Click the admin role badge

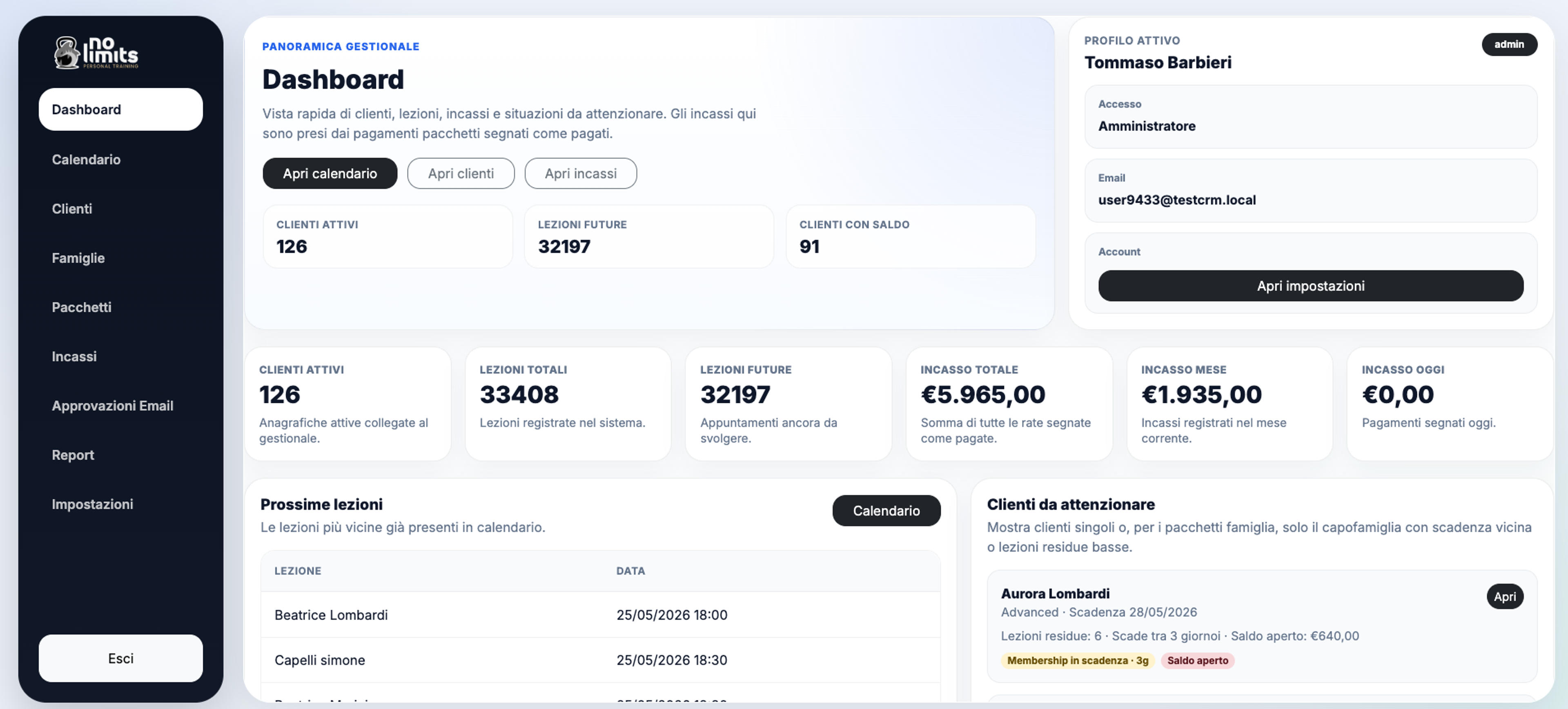(x=1509, y=44)
